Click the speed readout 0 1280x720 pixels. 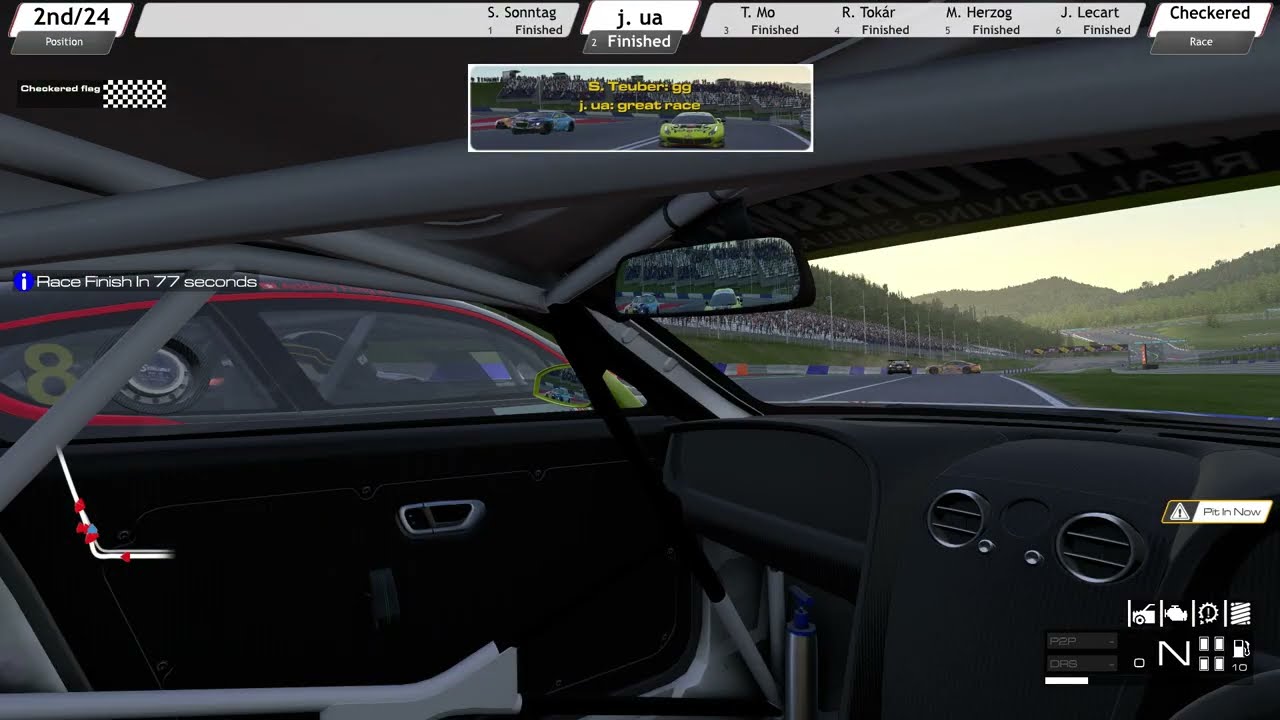[1138, 663]
